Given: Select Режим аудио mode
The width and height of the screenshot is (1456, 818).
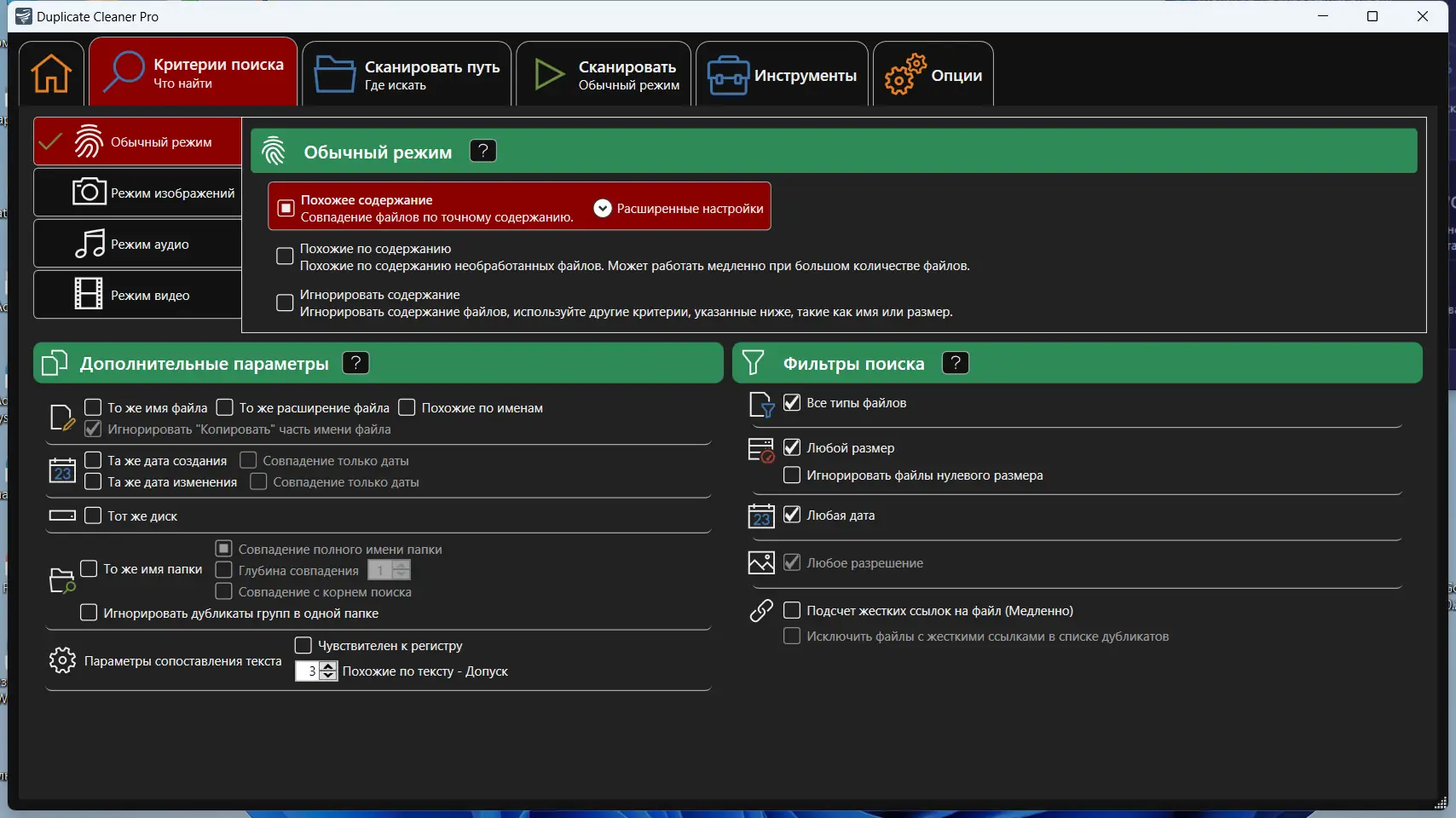Looking at the screenshot, I should coord(138,244).
